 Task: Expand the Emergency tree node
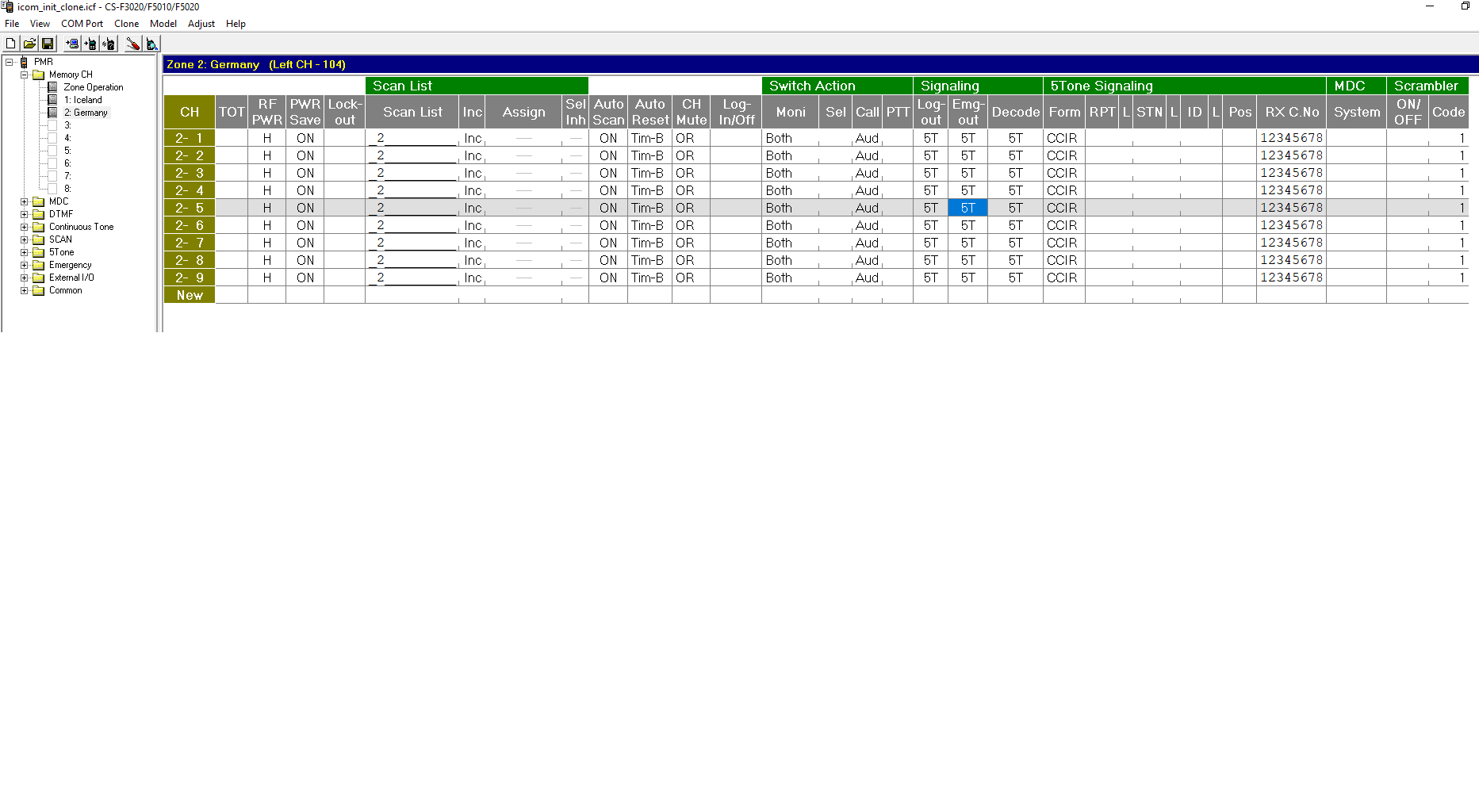pyautogui.click(x=24, y=265)
